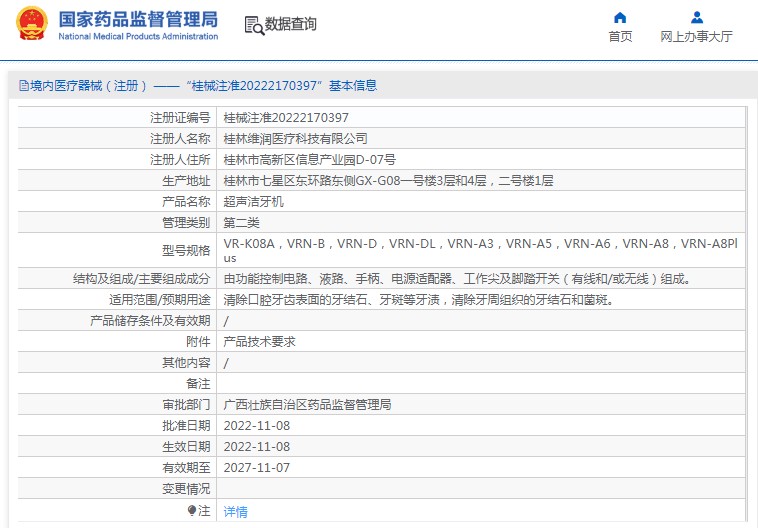The height and width of the screenshot is (528, 758).
Task: Select 广西壮族自治区药品监督管理局 value
Action: tap(307, 405)
